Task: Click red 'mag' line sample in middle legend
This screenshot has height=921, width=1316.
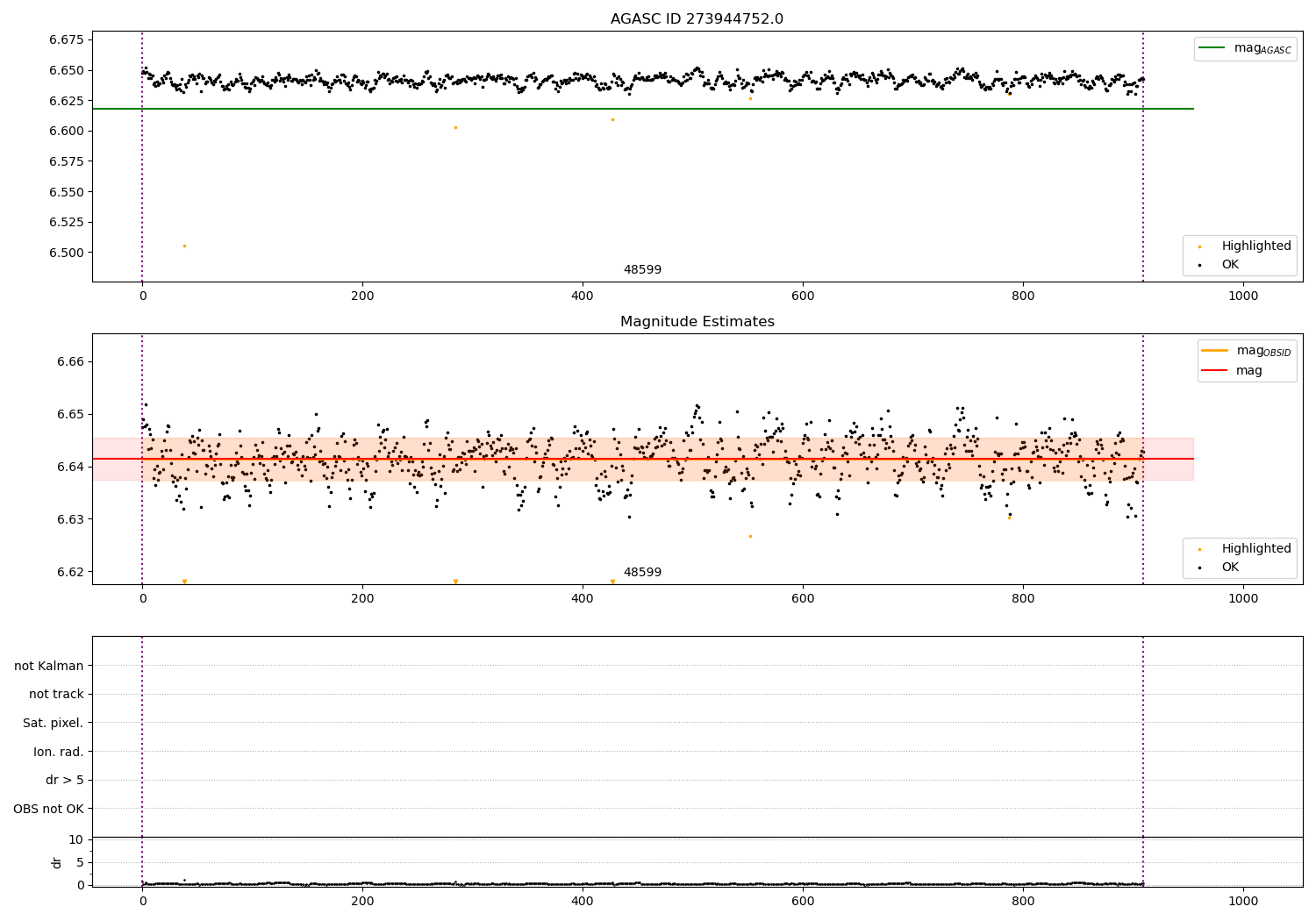Action: [1214, 371]
